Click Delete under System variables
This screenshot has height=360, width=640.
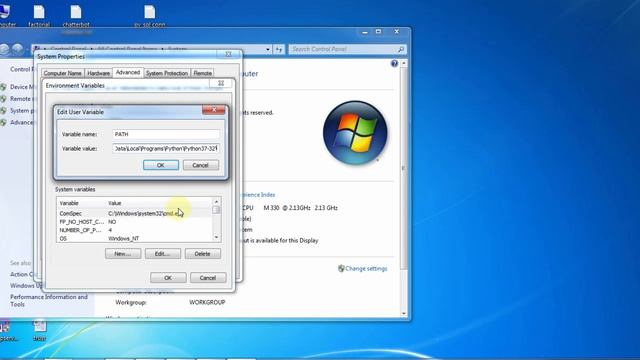(202, 254)
